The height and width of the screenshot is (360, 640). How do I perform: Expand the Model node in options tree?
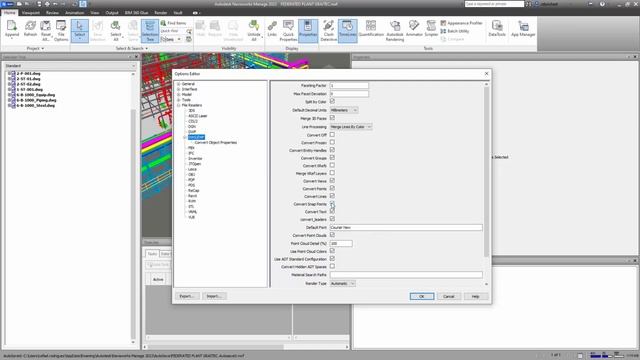tap(178, 94)
